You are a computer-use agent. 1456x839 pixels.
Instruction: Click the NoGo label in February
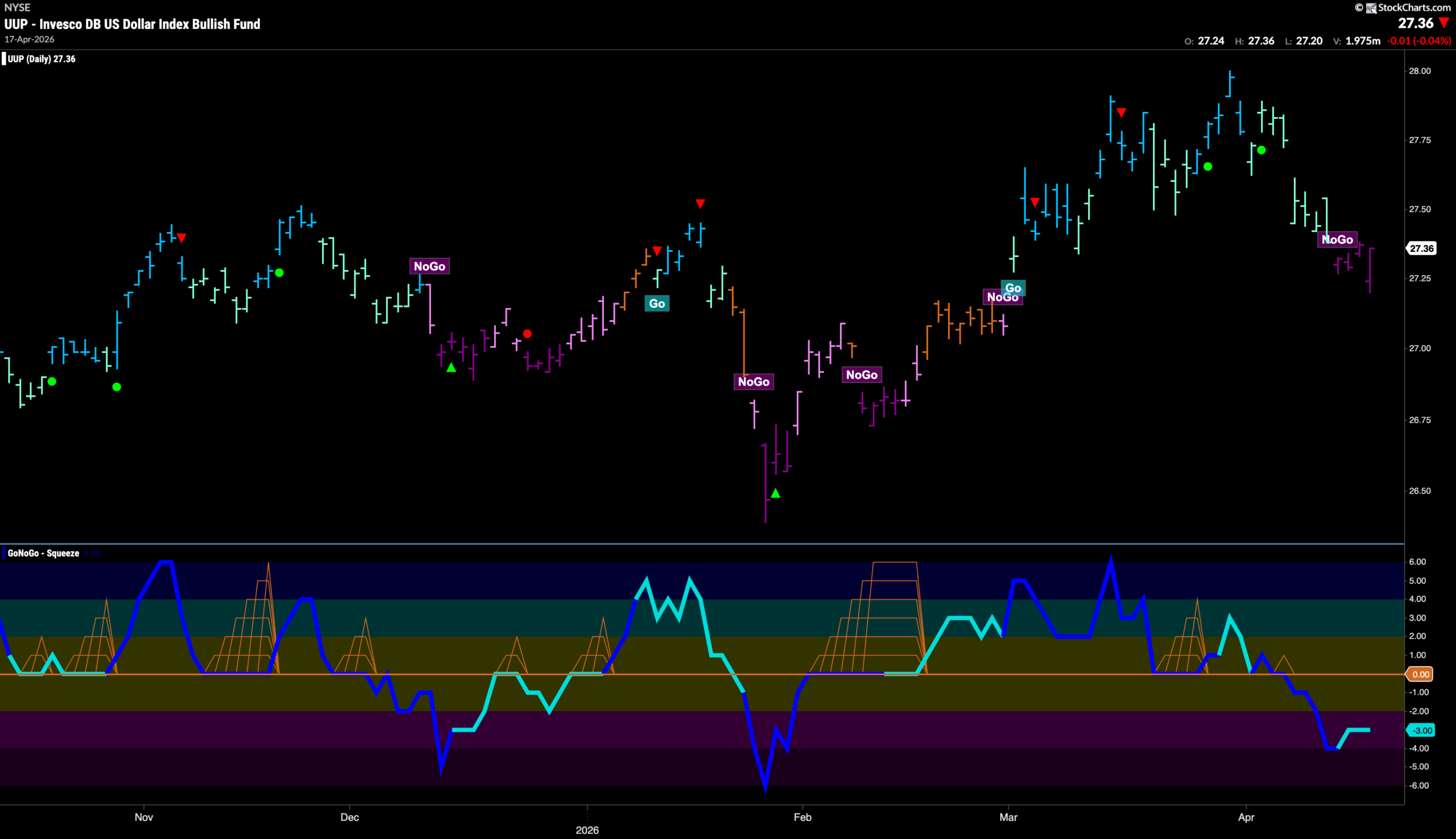click(x=862, y=375)
